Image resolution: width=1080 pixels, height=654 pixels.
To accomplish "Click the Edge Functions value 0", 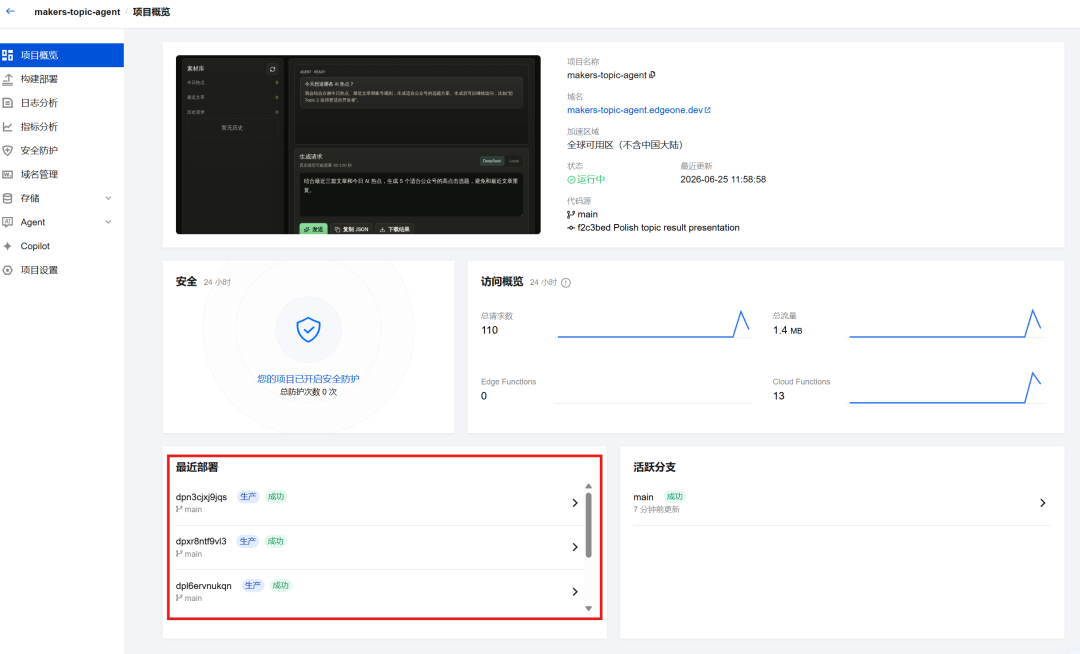I will coord(484,396).
